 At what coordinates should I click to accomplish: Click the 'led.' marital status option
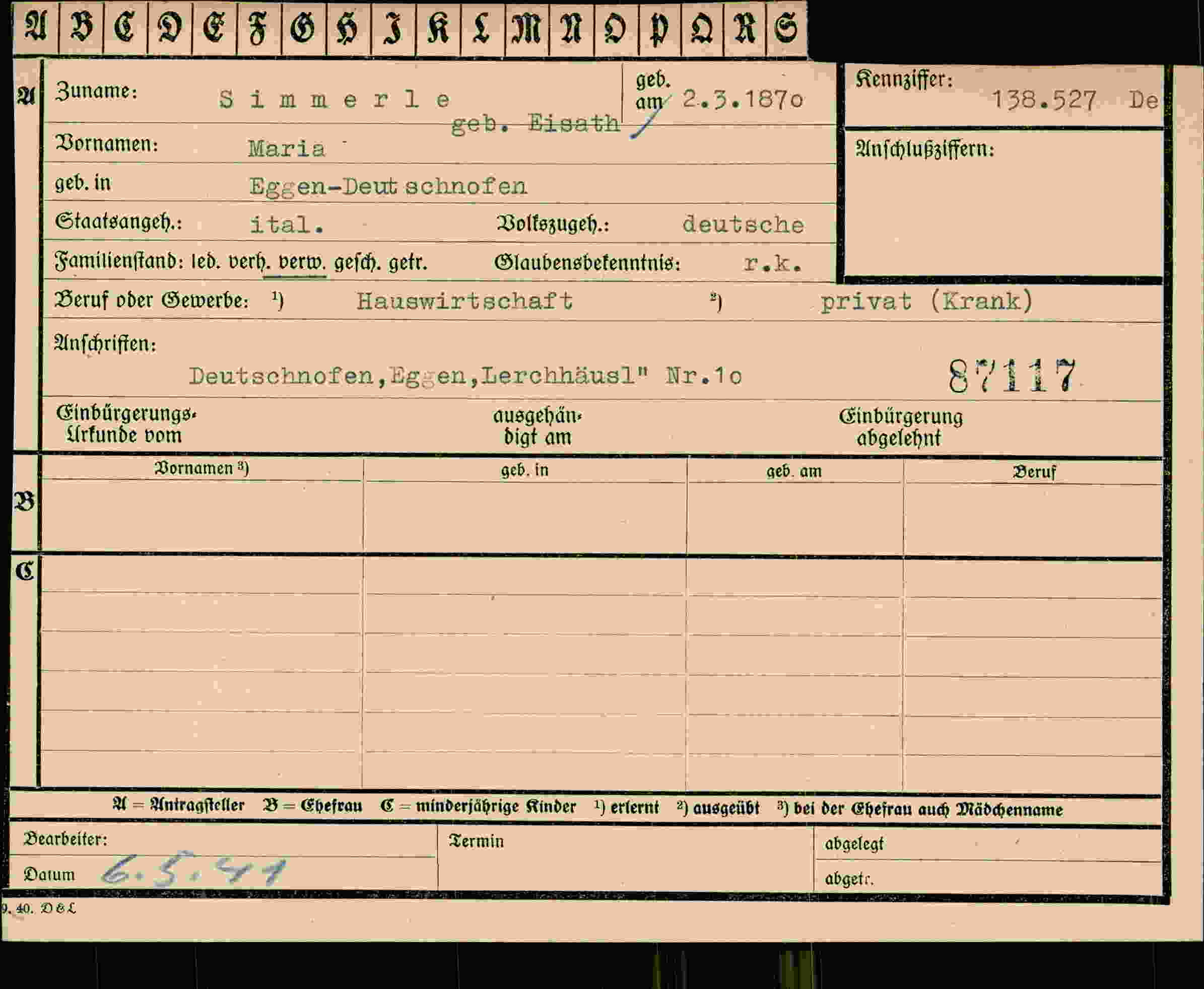coord(206,261)
